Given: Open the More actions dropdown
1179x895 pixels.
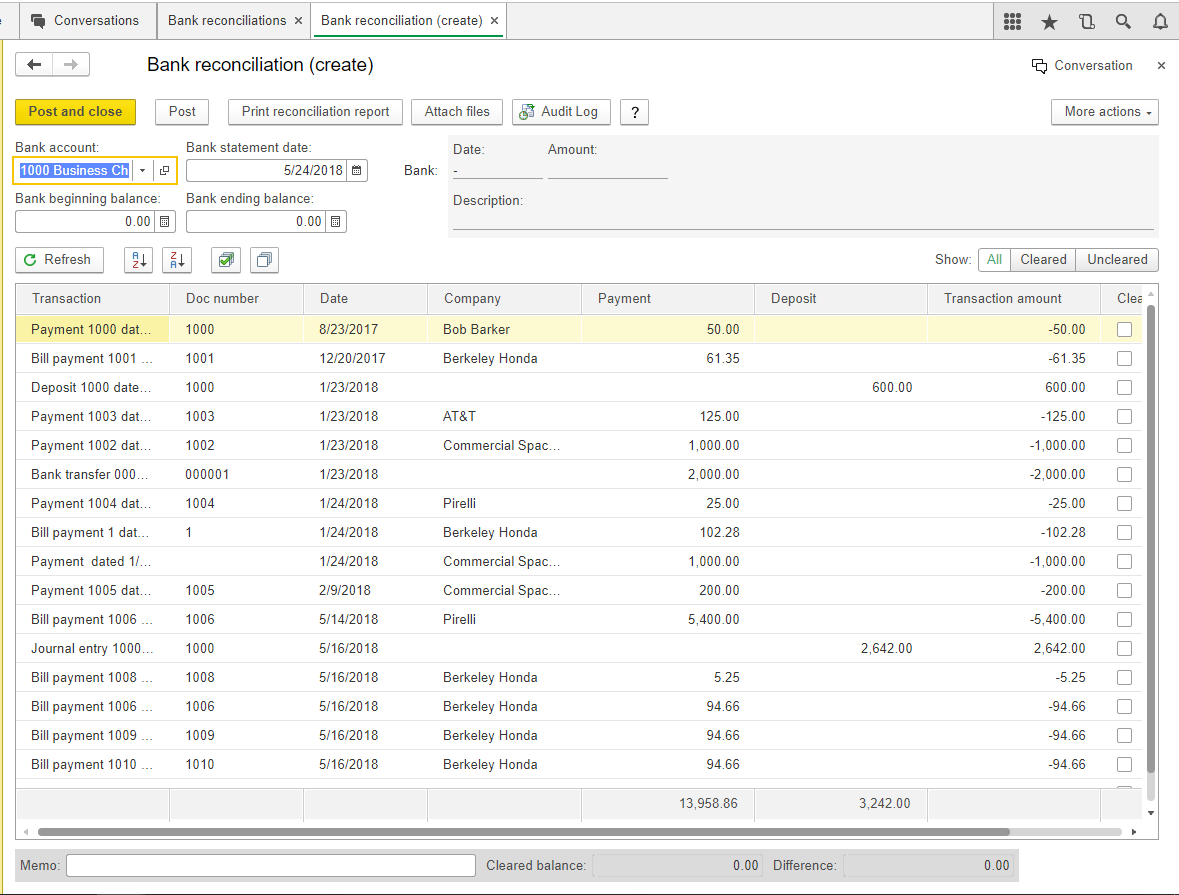Looking at the screenshot, I should point(1104,112).
